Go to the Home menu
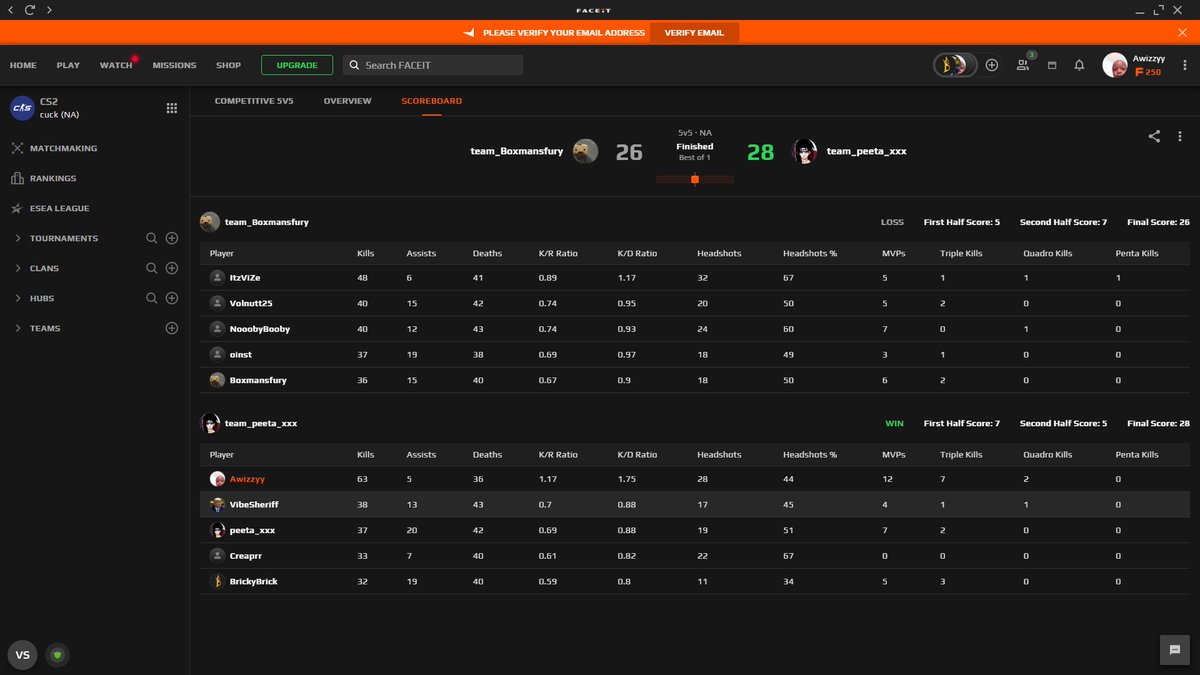This screenshot has width=1200, height=675. 23,65
